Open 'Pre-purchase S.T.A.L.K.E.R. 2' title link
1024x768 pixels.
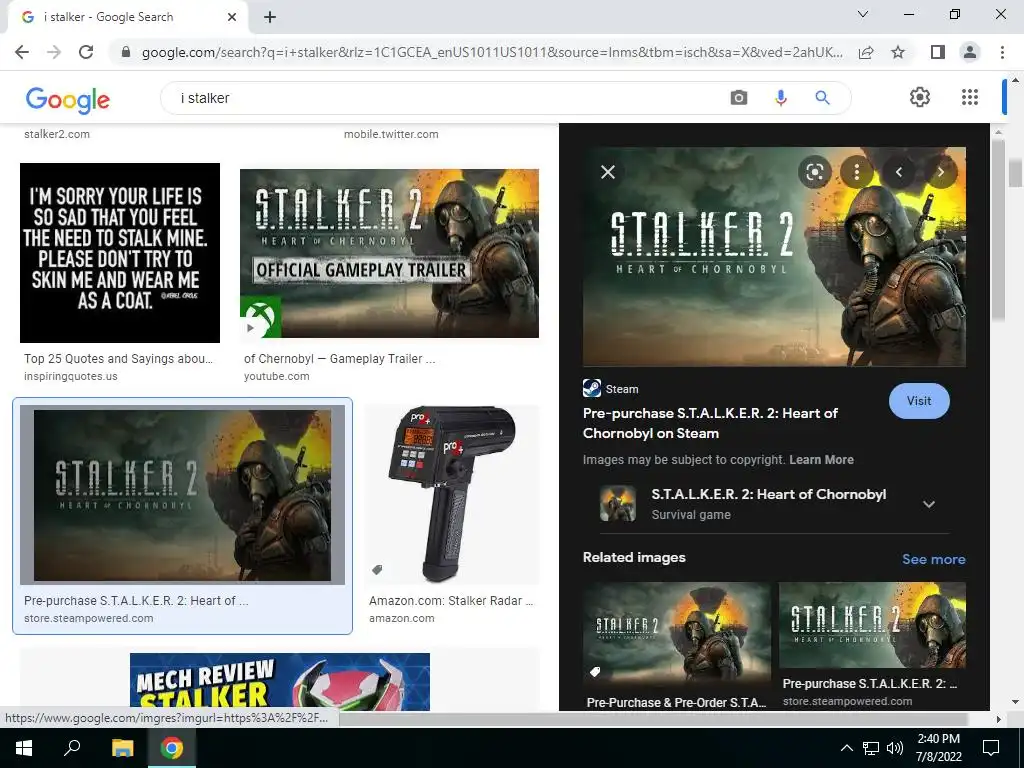tap(710, 423)
